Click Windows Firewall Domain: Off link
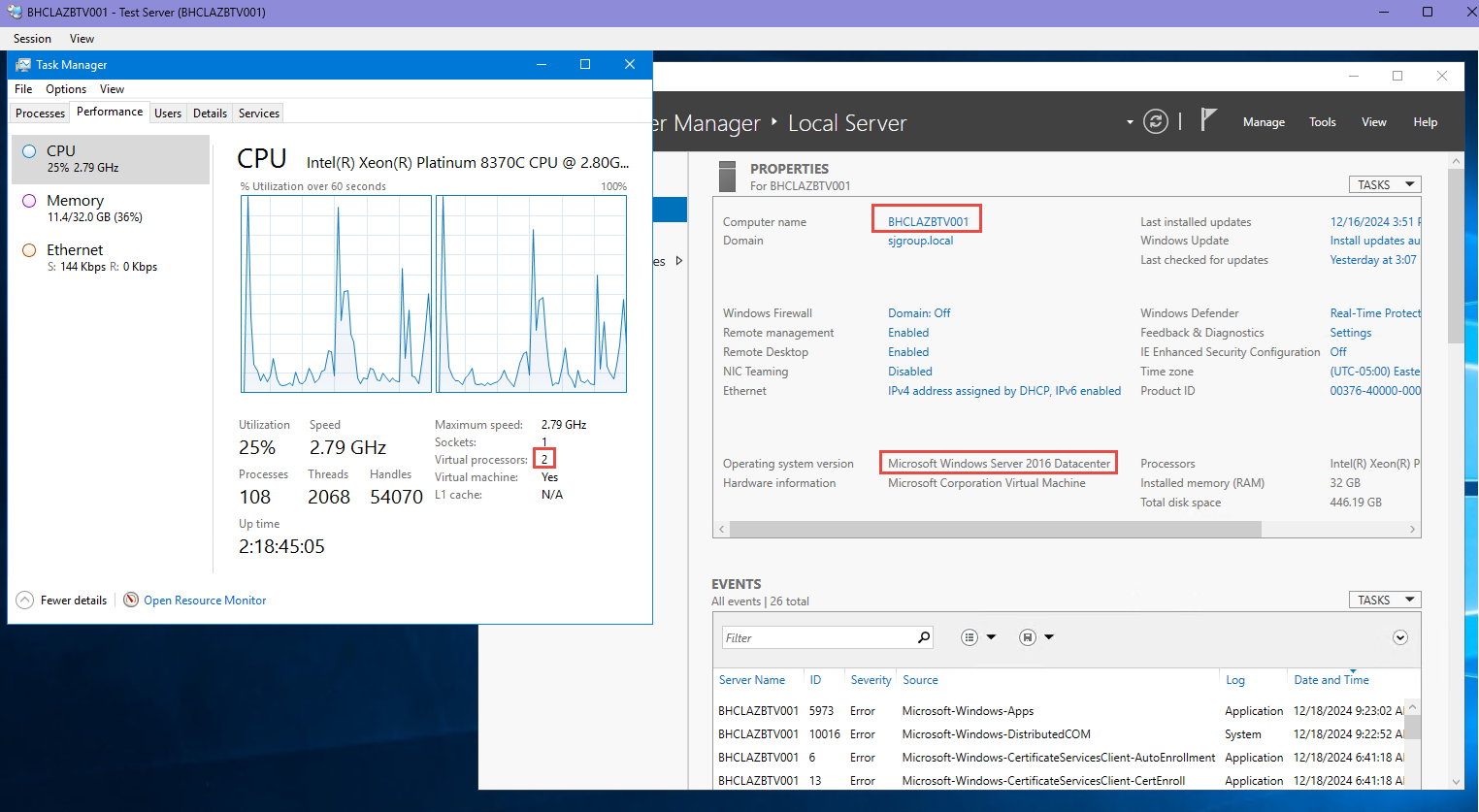The image size is (1479, 812). 919,313
